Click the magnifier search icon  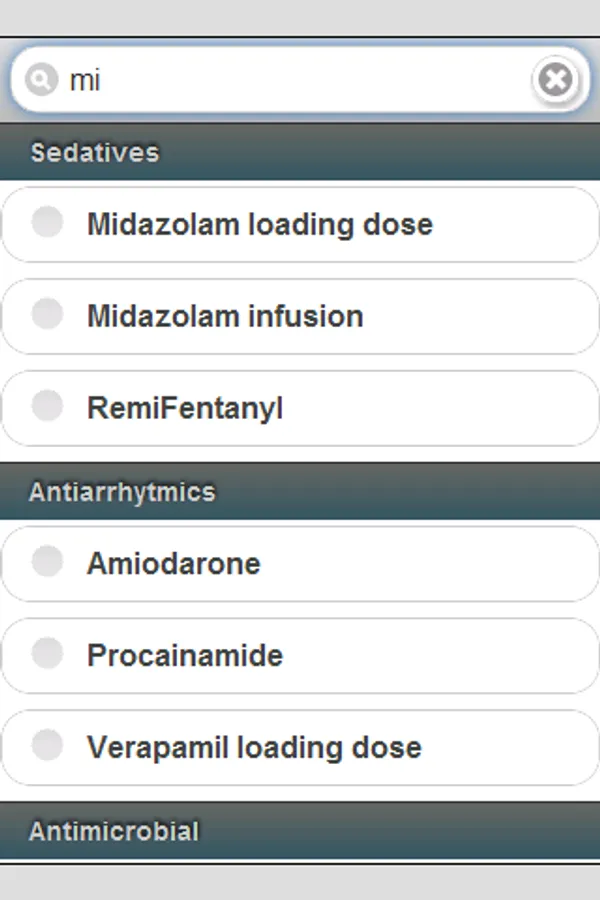click(x=40, y=79)
